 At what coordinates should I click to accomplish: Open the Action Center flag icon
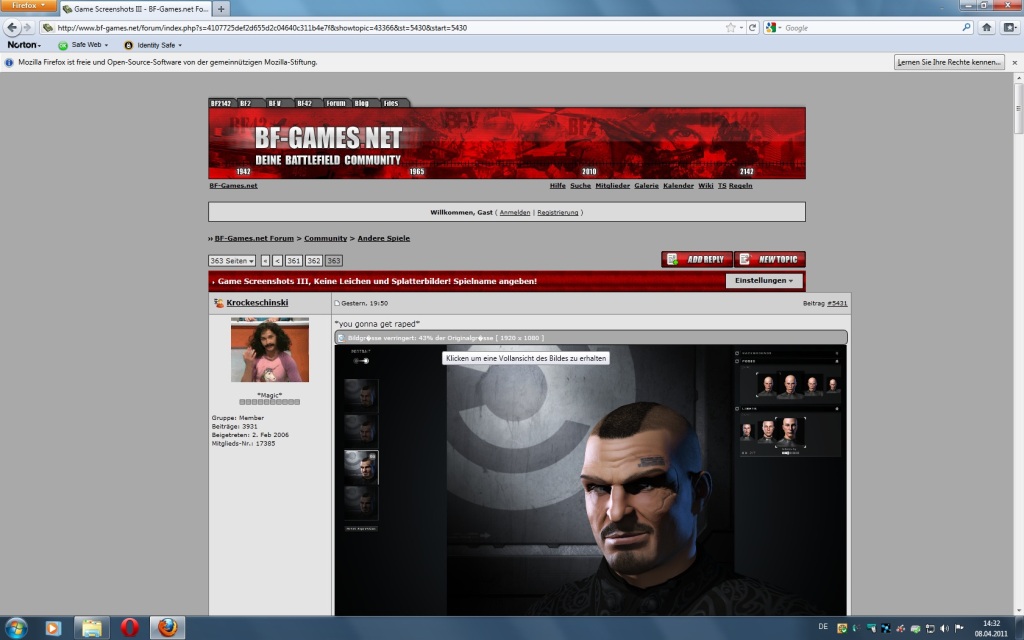click(x=959, y=628)
